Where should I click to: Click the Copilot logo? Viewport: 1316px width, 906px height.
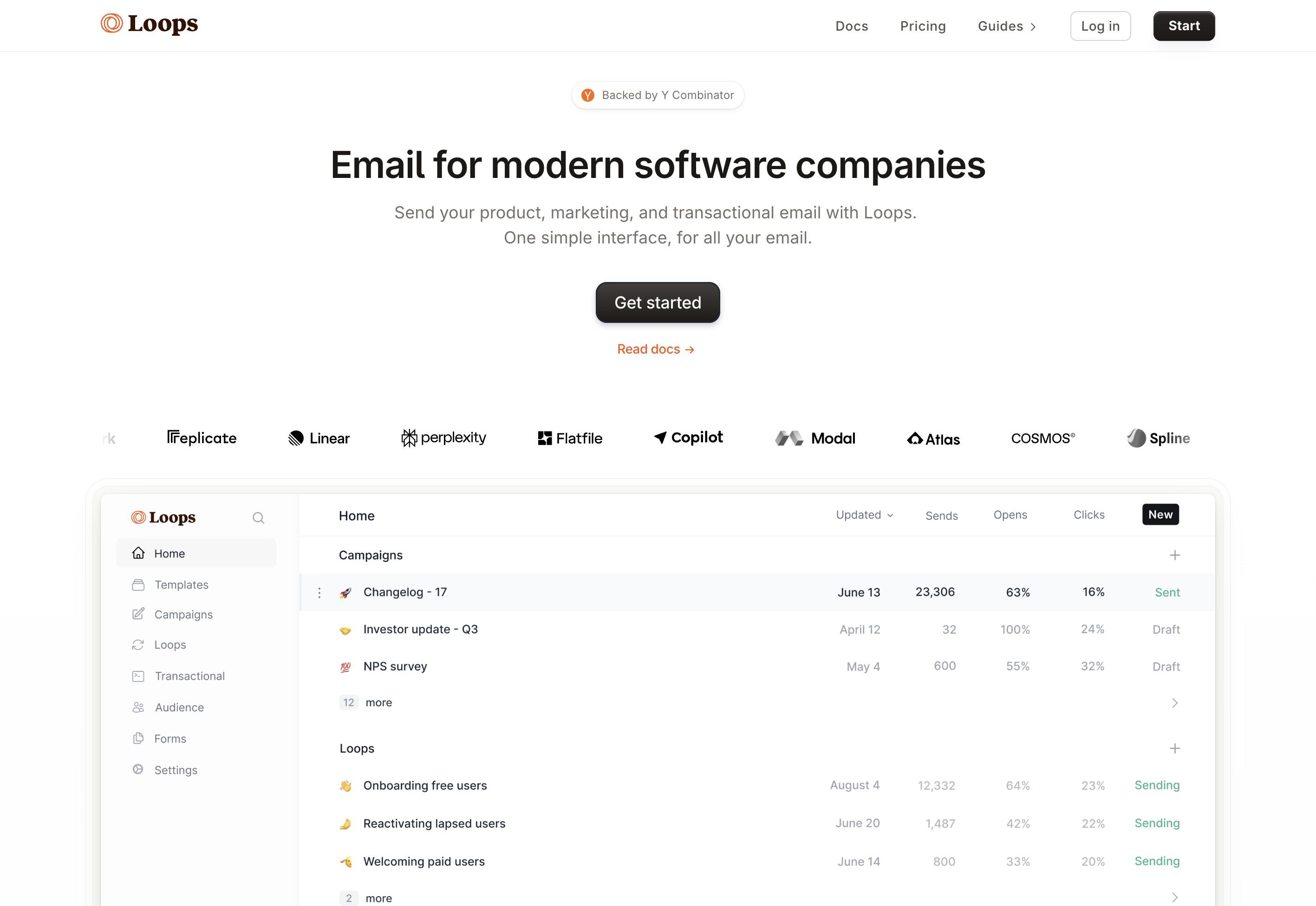pos(688,437)
